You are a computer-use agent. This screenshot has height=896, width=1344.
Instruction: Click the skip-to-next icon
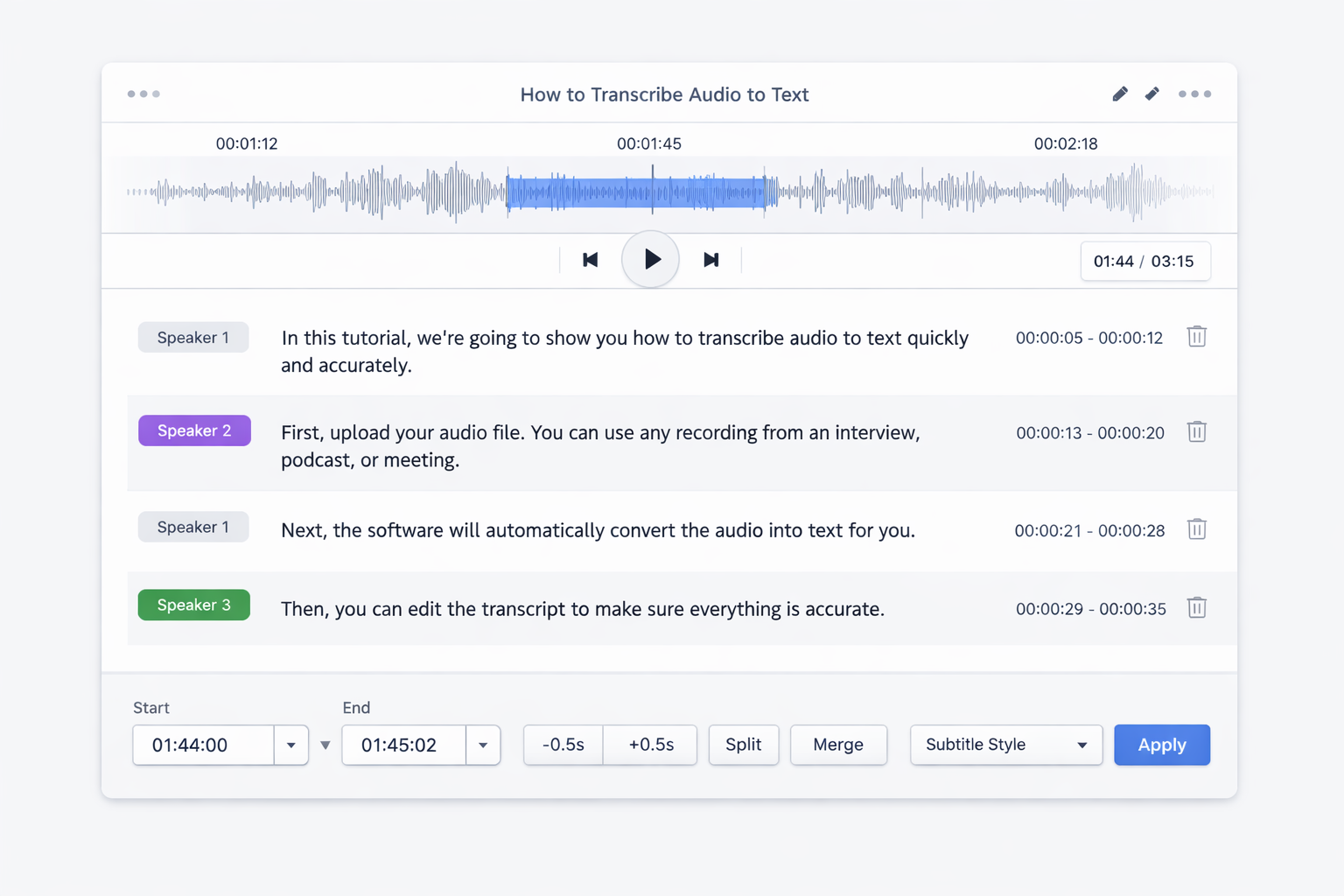click(711, 260)
